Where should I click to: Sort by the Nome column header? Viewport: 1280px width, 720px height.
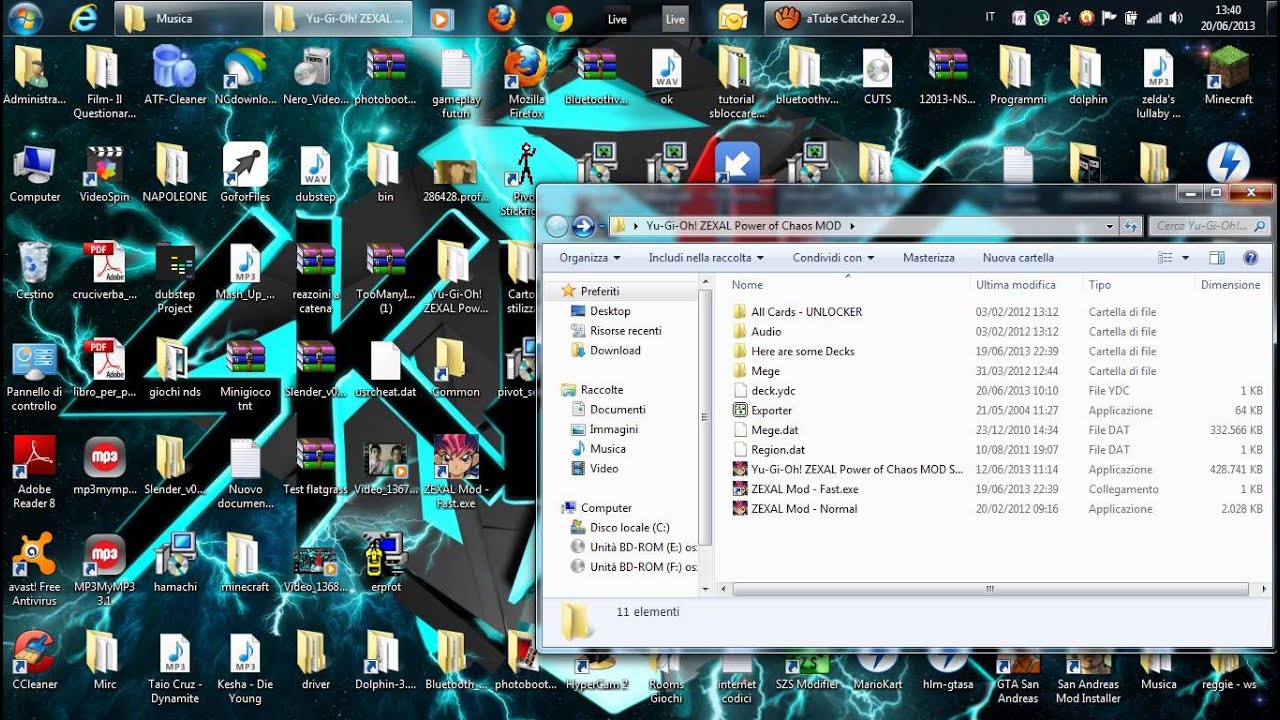click(847, 285)
